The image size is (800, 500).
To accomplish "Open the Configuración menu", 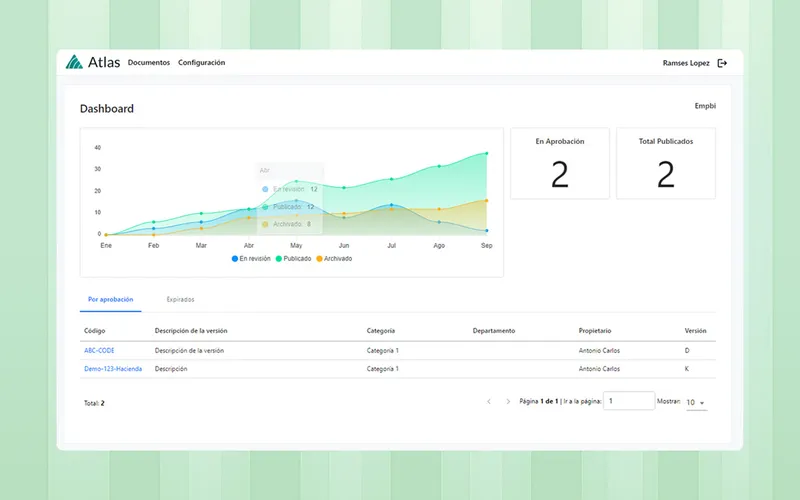I will click(x=202, y=62).
